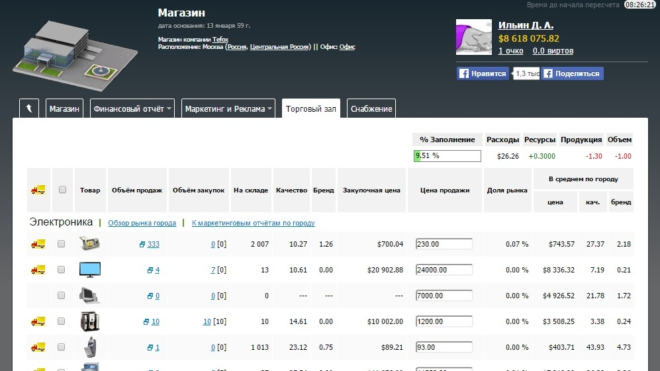Click the $20 902.88 purchase price cell

[385, 270]
